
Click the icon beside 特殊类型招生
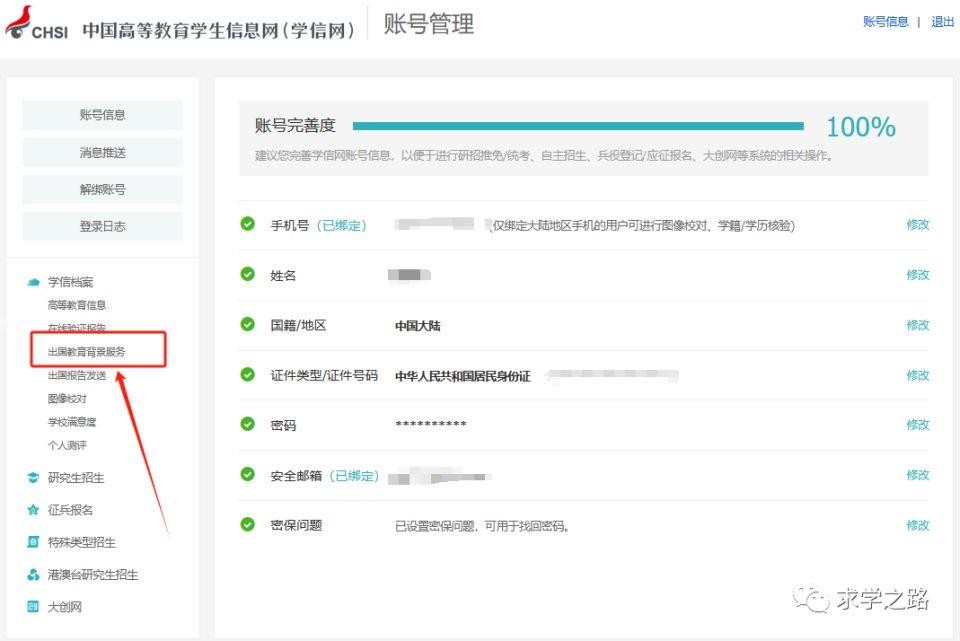click(x=33, y=543)
